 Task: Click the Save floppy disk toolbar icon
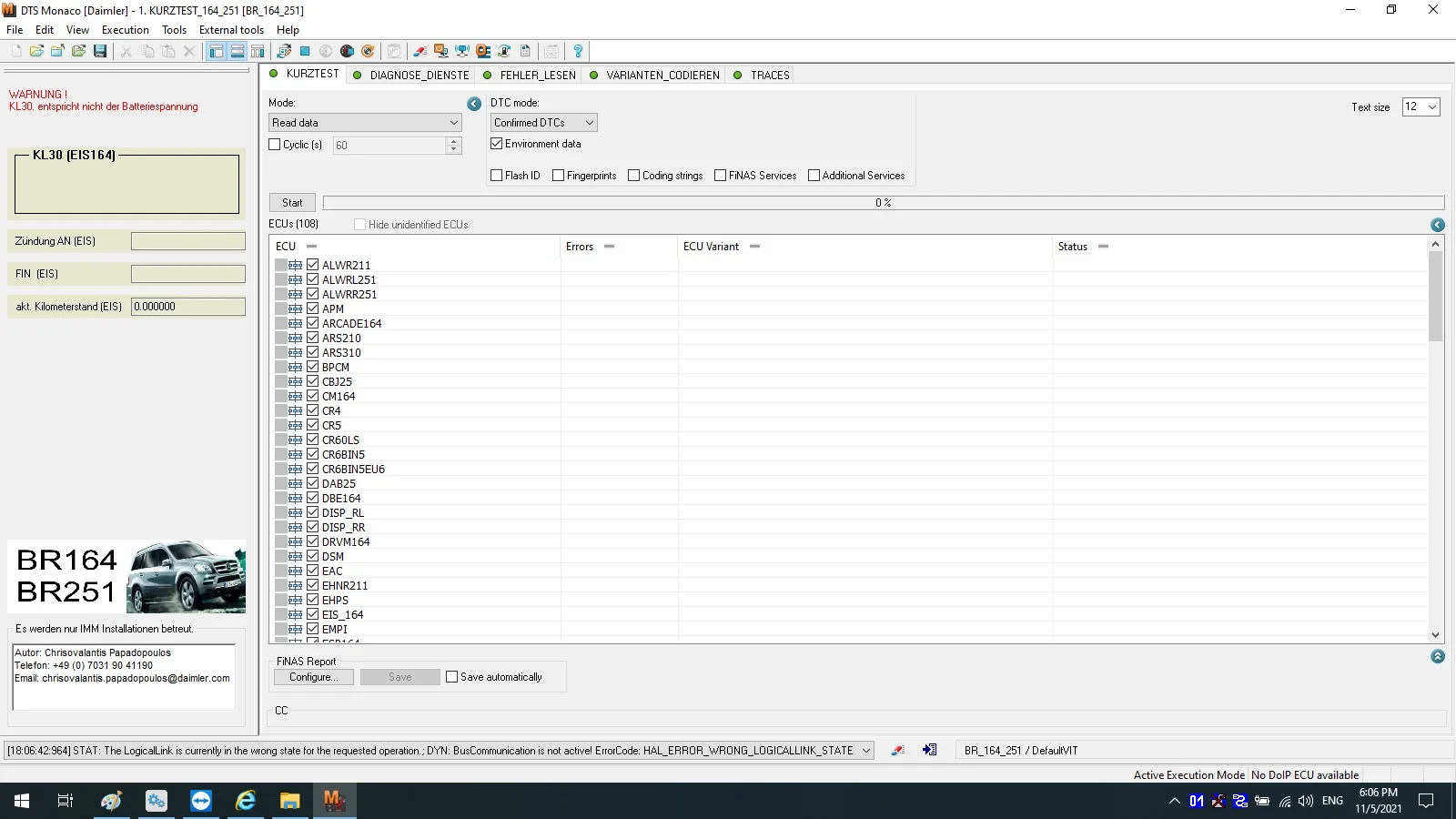100,51
